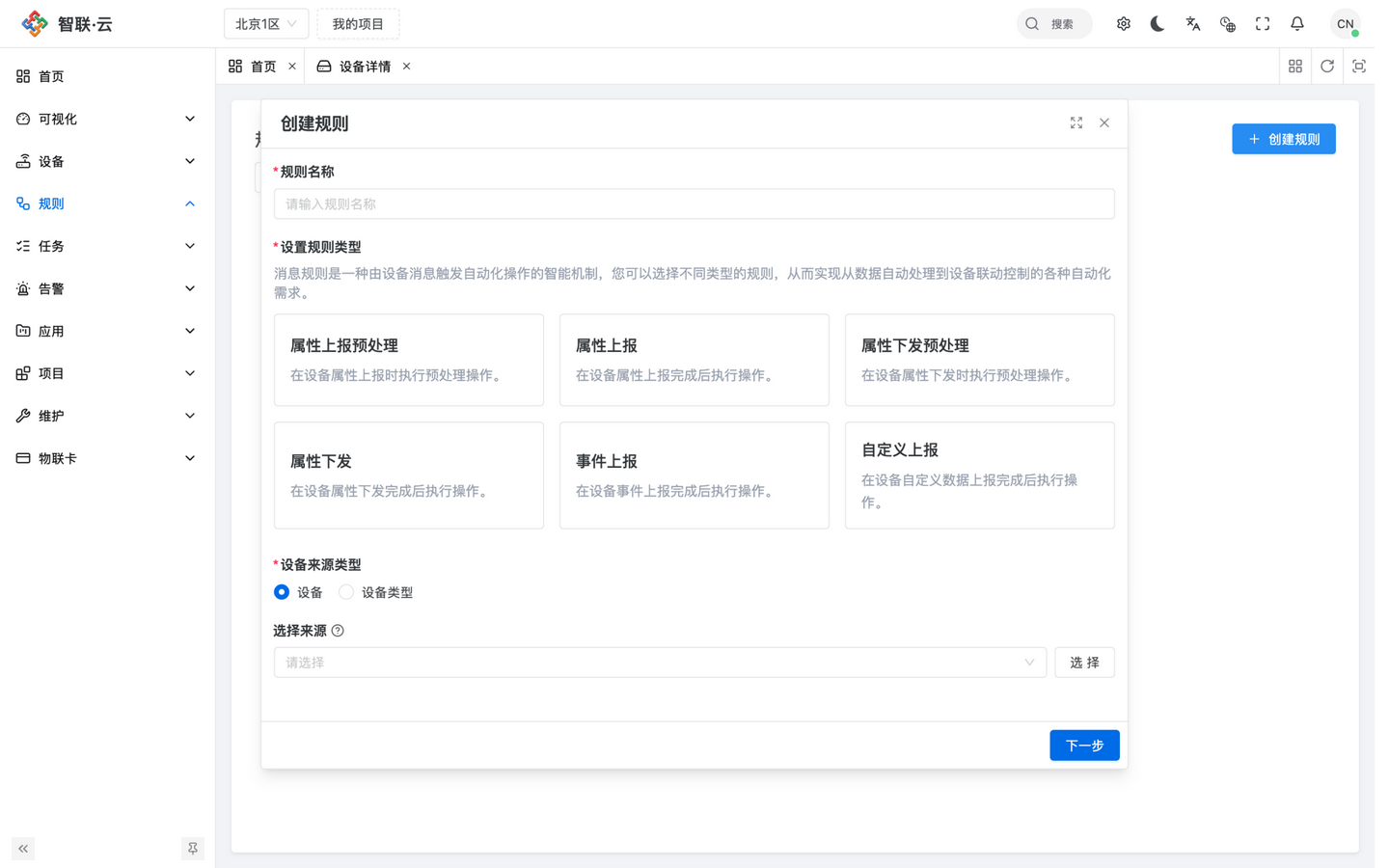The image size is (1389, 868).
Task: Focus the 规则名称 input field
Action: click(694, 203)
